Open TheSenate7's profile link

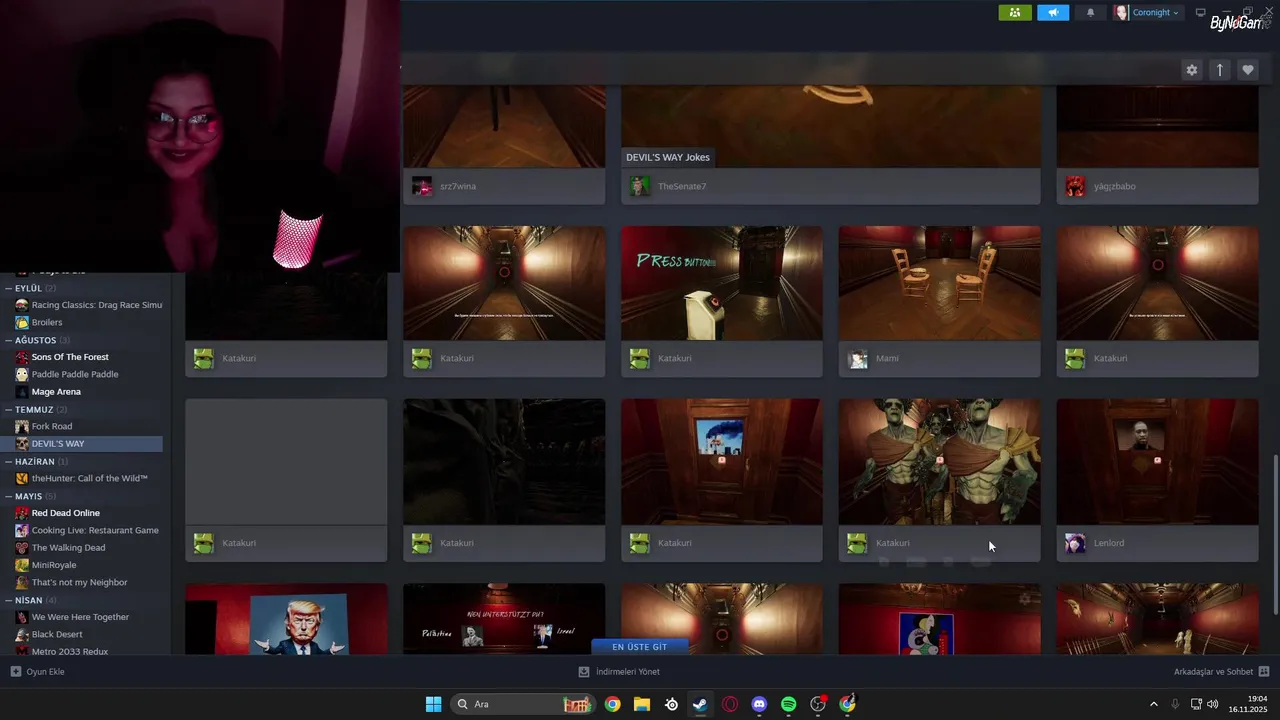pyautogui.click(x=682, y=186)
